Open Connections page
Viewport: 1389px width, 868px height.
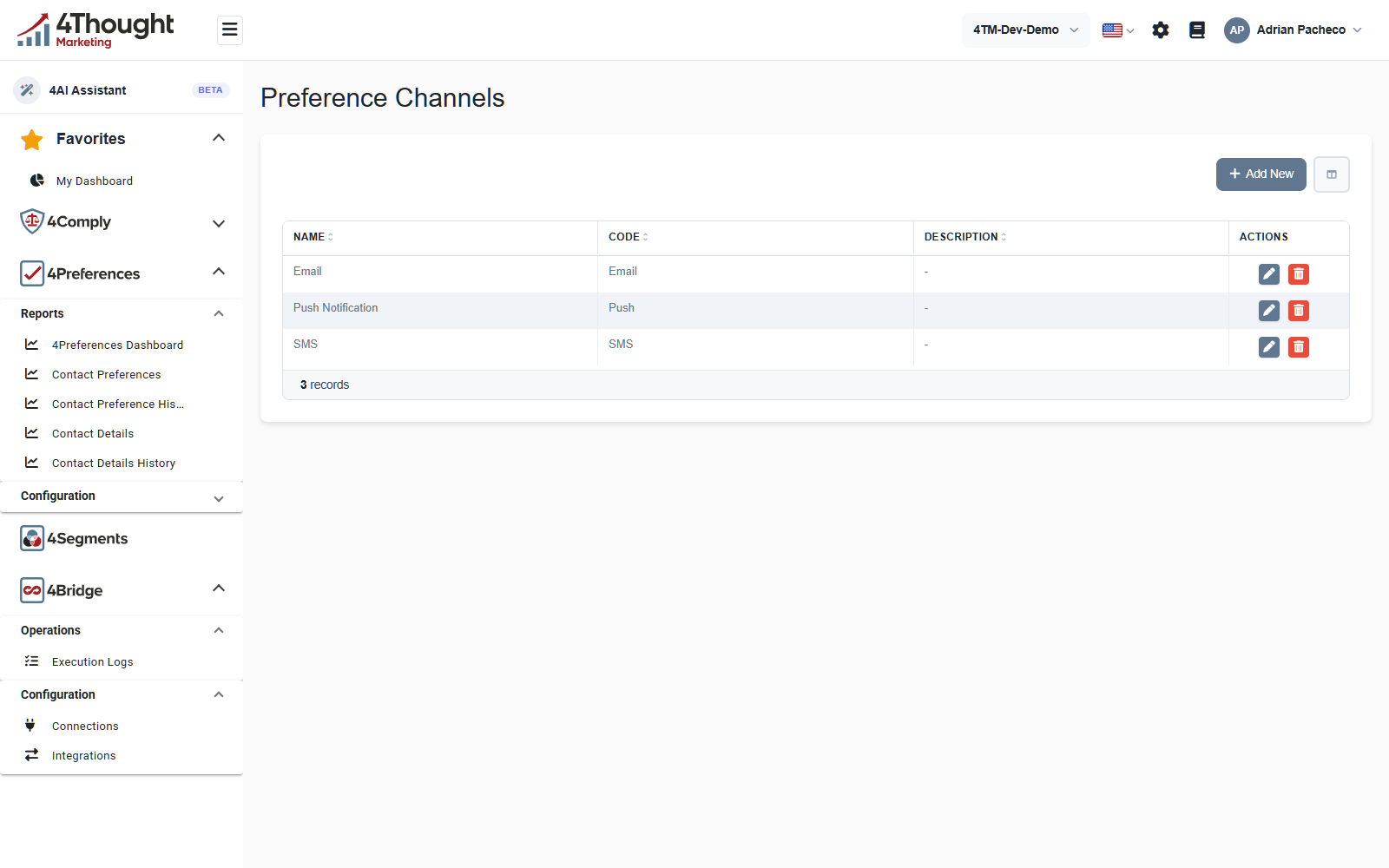pyautogui.click(x=85, y=727)
